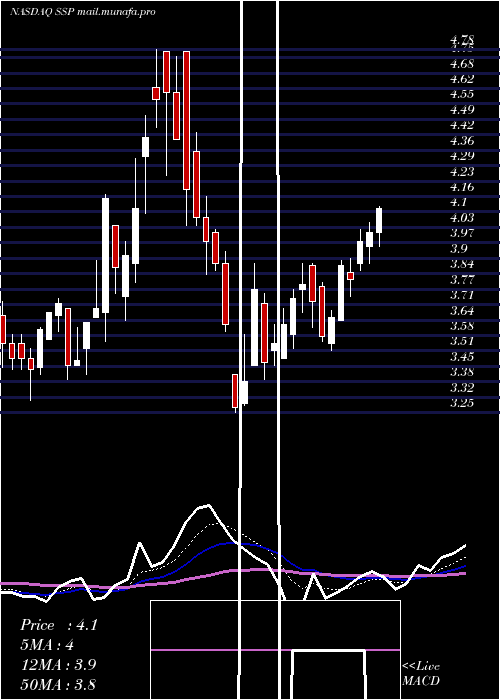Click the last white candlestick near 4.1
This screenshot has width=500, height=700.
click(379, 227)
